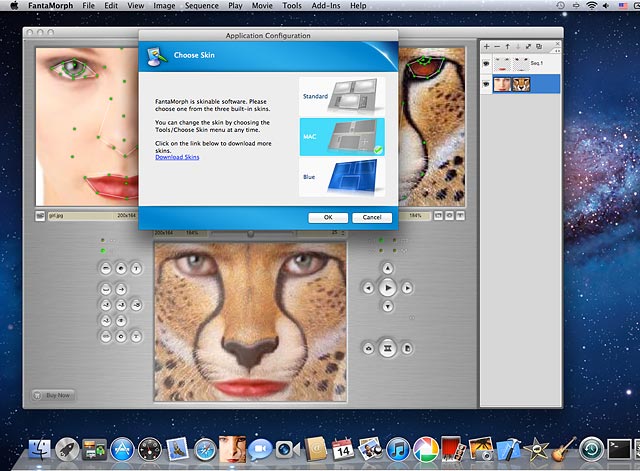Open the Help menu
The width and height of the screenshot is (640, 471).
358,6
